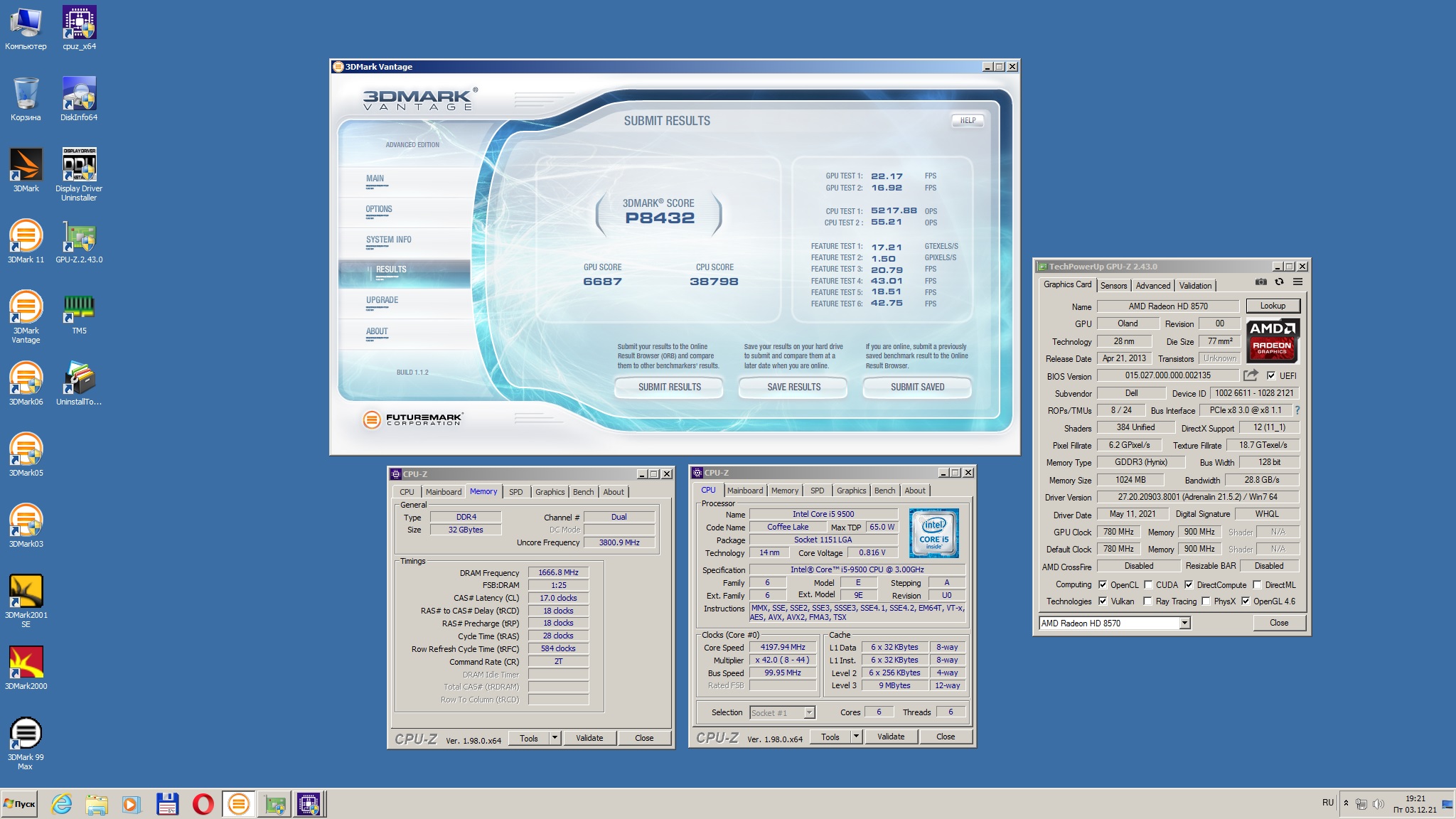The image size is (1456, 819).
Task: Switch to Advanced tab in GPU-Z
Action: pos(1152,285)
